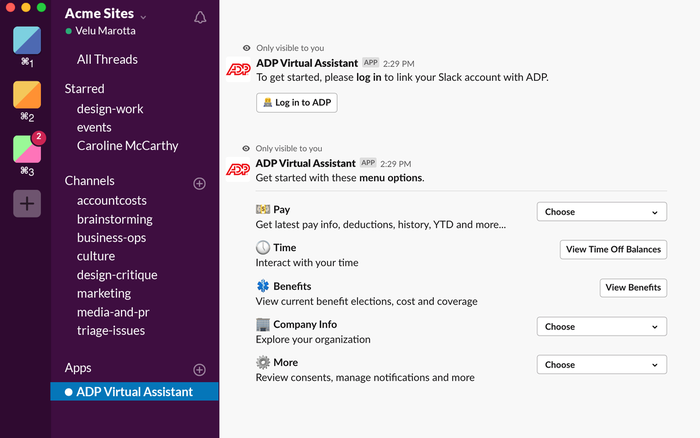Click ADP Virtual Assistant name on login message
The height and width of the screenshot is (438, 700).
[307, 63]
